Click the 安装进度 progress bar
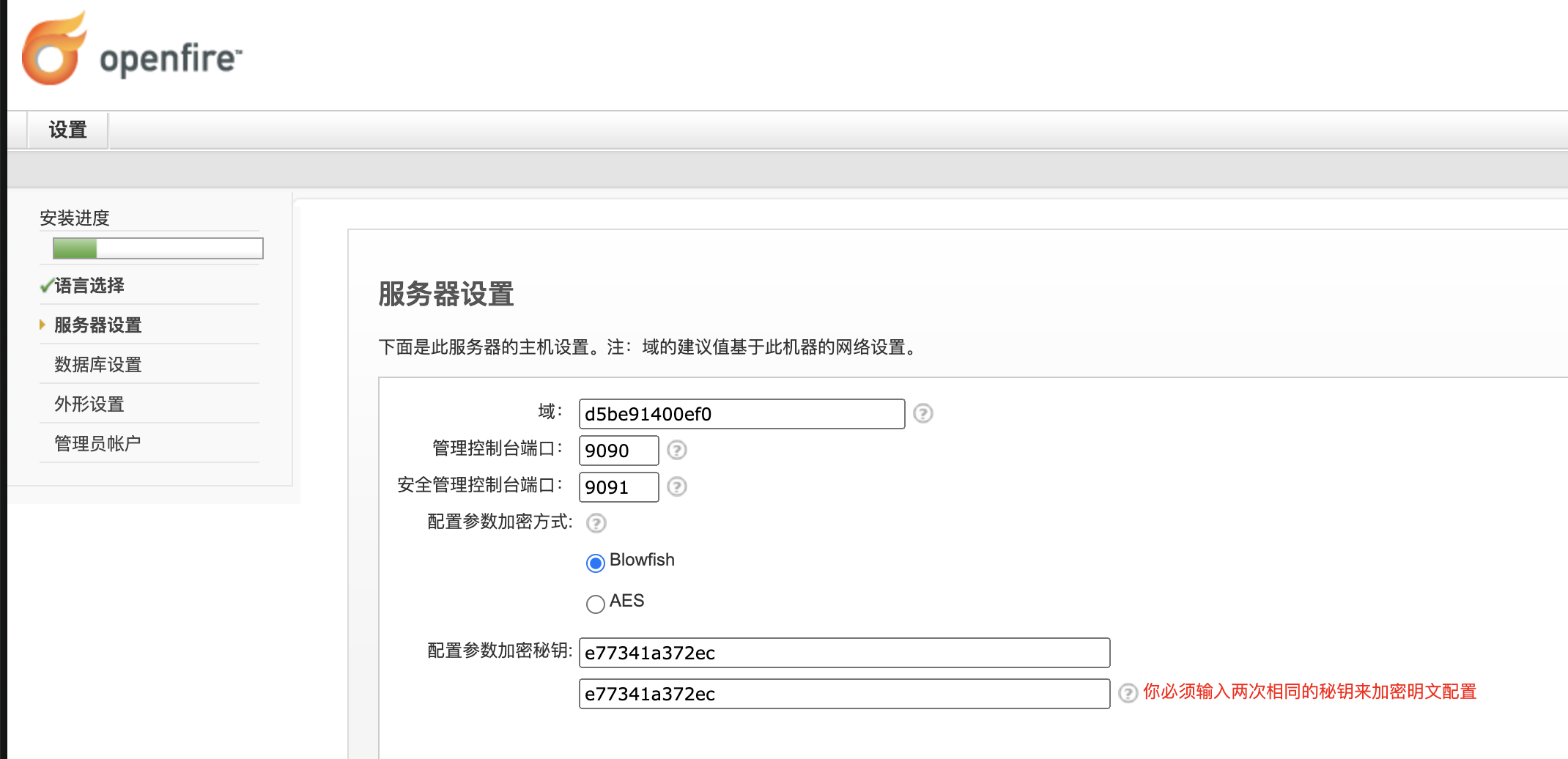Screen dimensions: 1568x759 pos(158,248)
